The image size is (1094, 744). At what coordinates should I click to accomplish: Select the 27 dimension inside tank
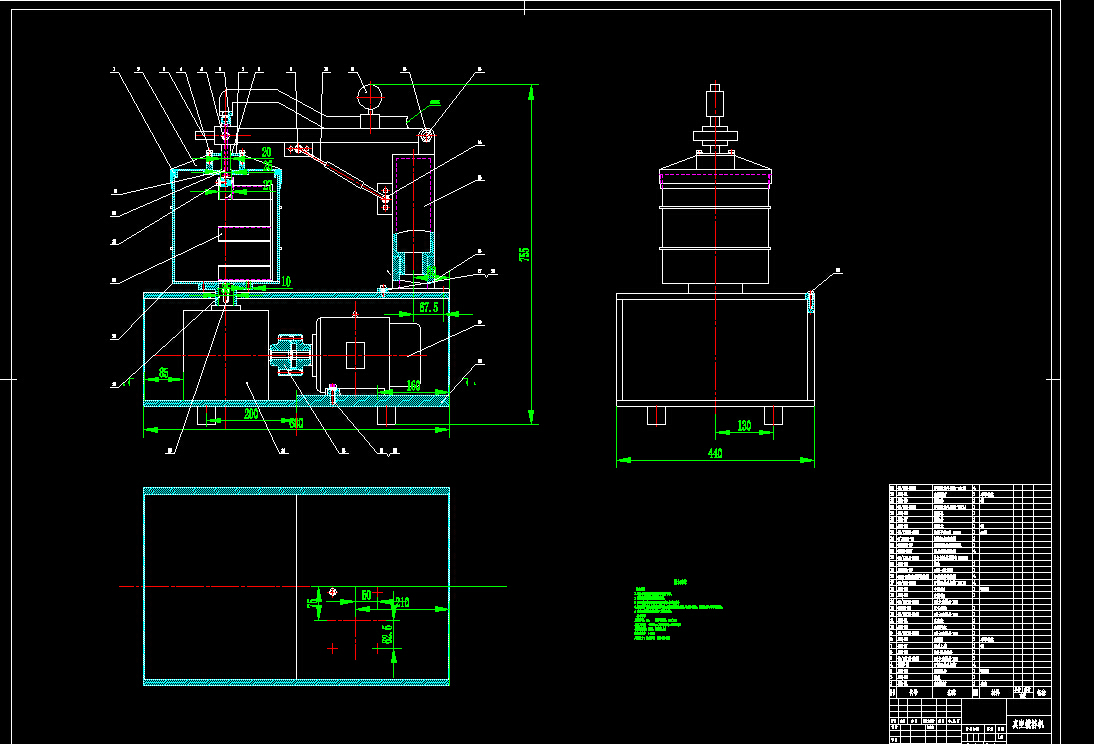tap(268, 186)
